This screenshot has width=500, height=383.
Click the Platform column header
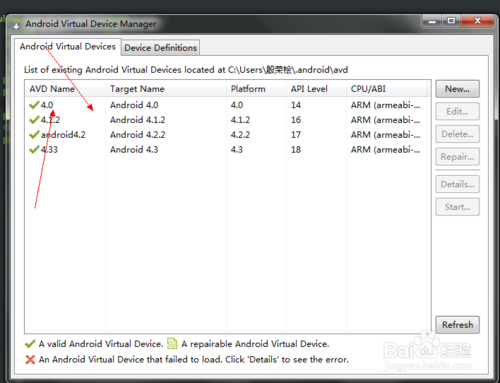(256, 89)
